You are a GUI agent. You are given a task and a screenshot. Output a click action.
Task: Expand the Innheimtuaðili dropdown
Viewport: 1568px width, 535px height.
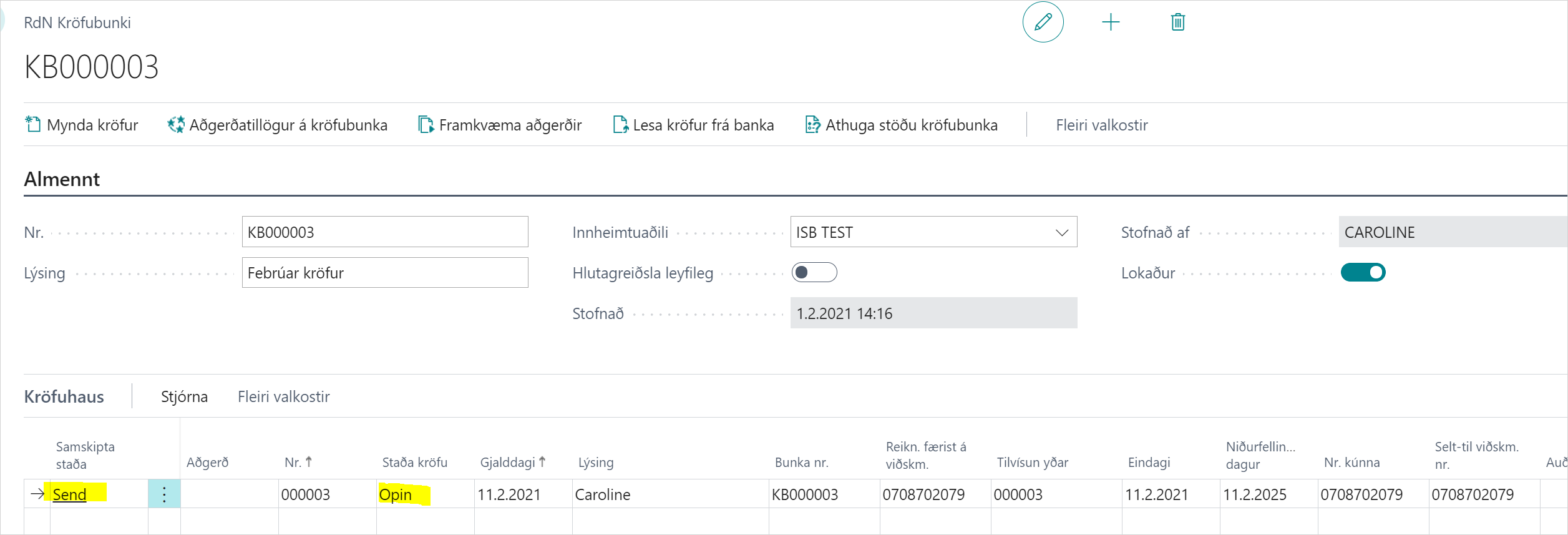point(1061,232)
